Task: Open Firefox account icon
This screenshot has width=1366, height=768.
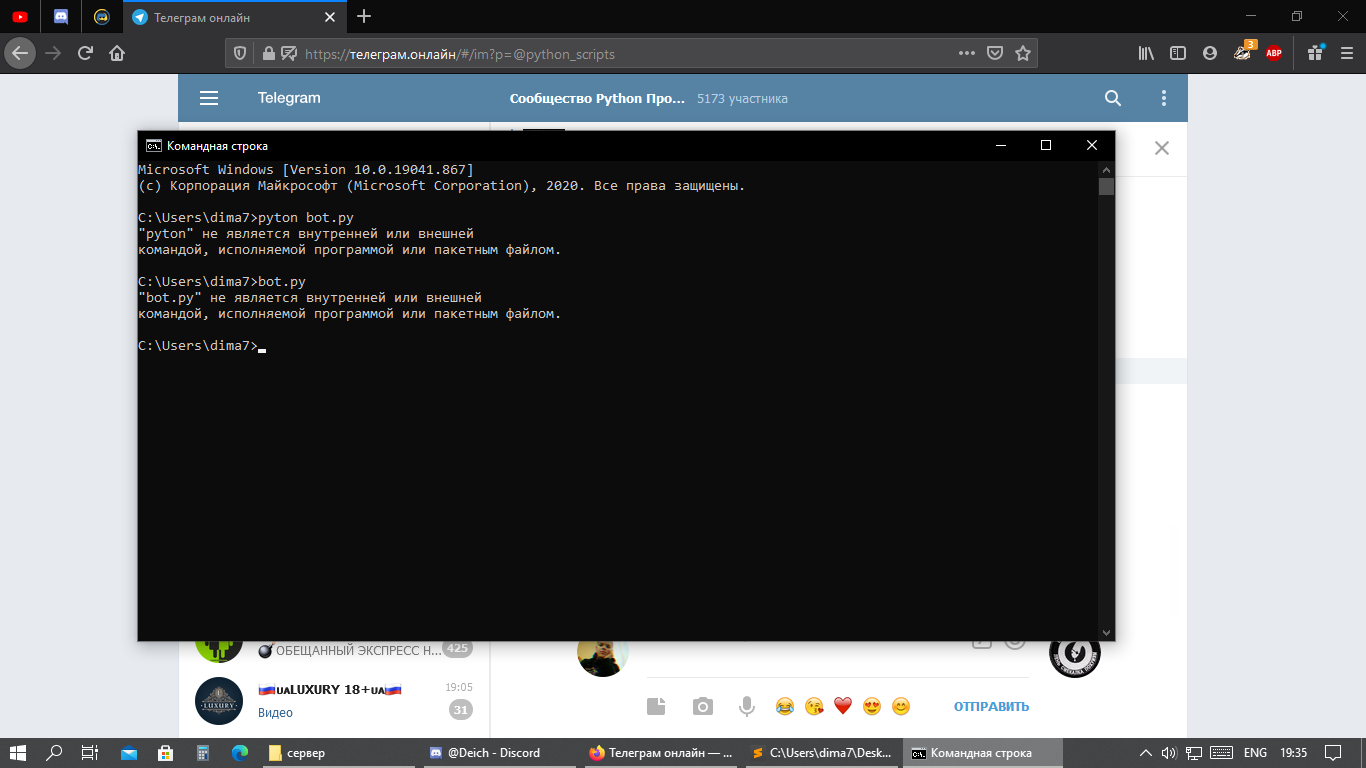Action: coord(1210,53)
